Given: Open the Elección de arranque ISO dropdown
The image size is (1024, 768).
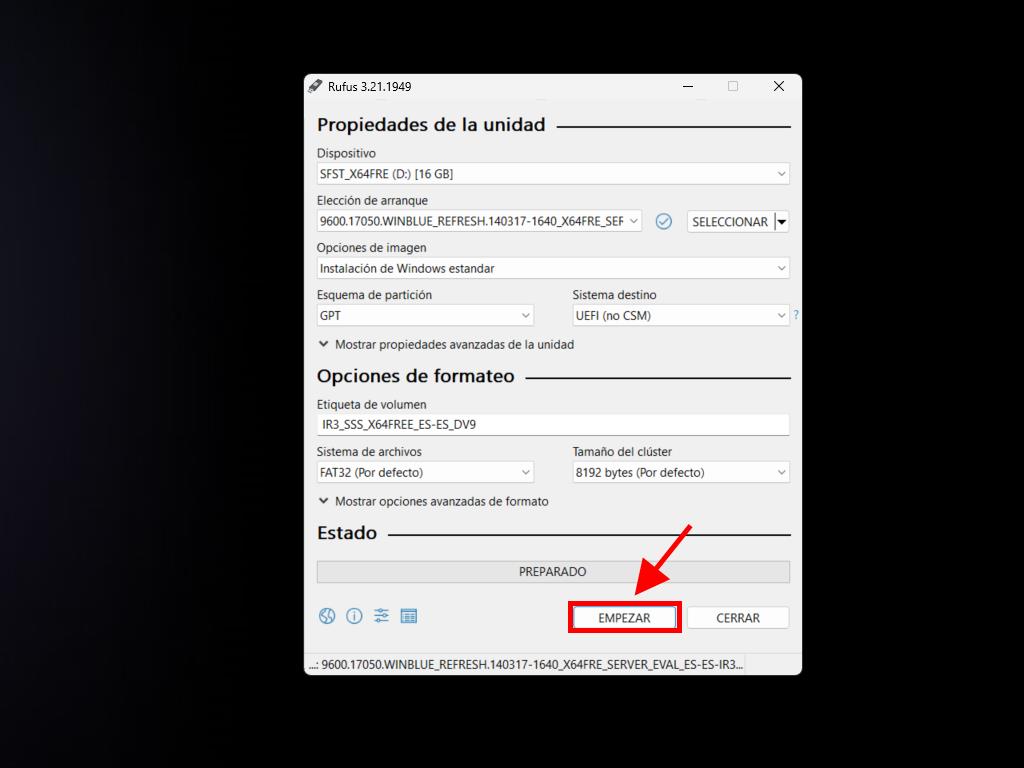Looking at the screenshot, I should coord(479,221).
